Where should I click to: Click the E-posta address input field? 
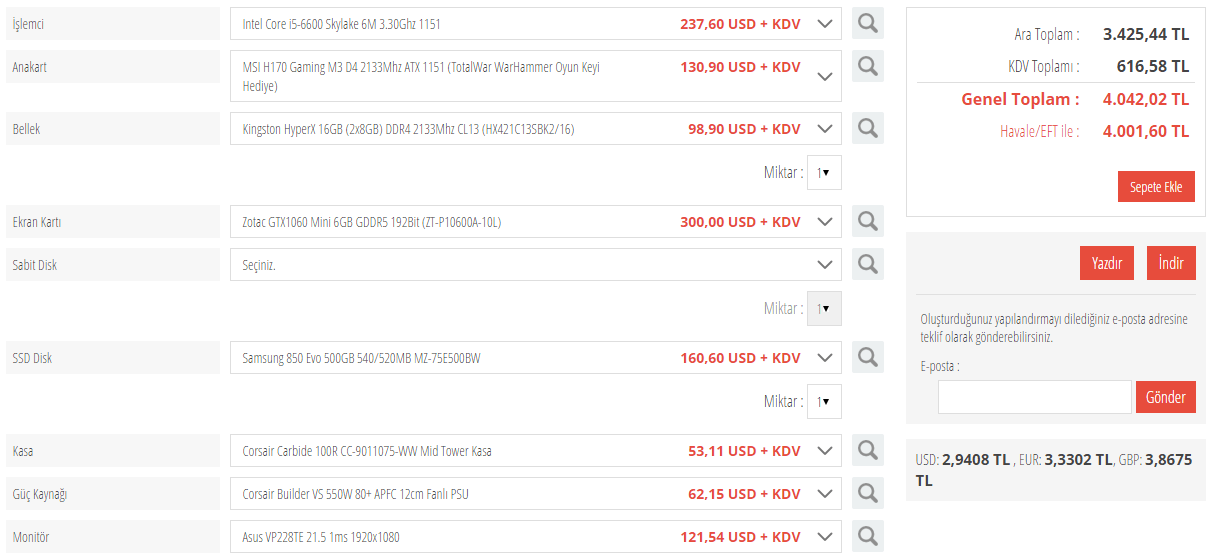tap(1034, 397)
